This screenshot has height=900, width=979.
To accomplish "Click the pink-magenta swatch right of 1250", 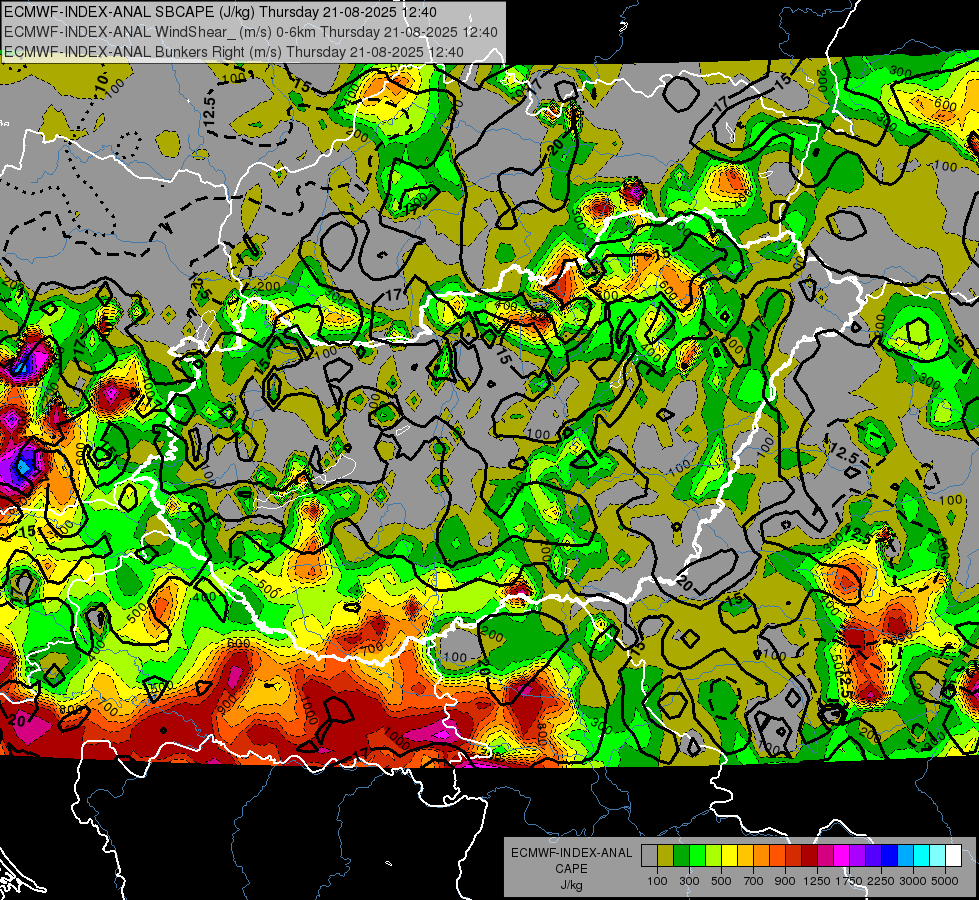I will click(x=825, y=856).
